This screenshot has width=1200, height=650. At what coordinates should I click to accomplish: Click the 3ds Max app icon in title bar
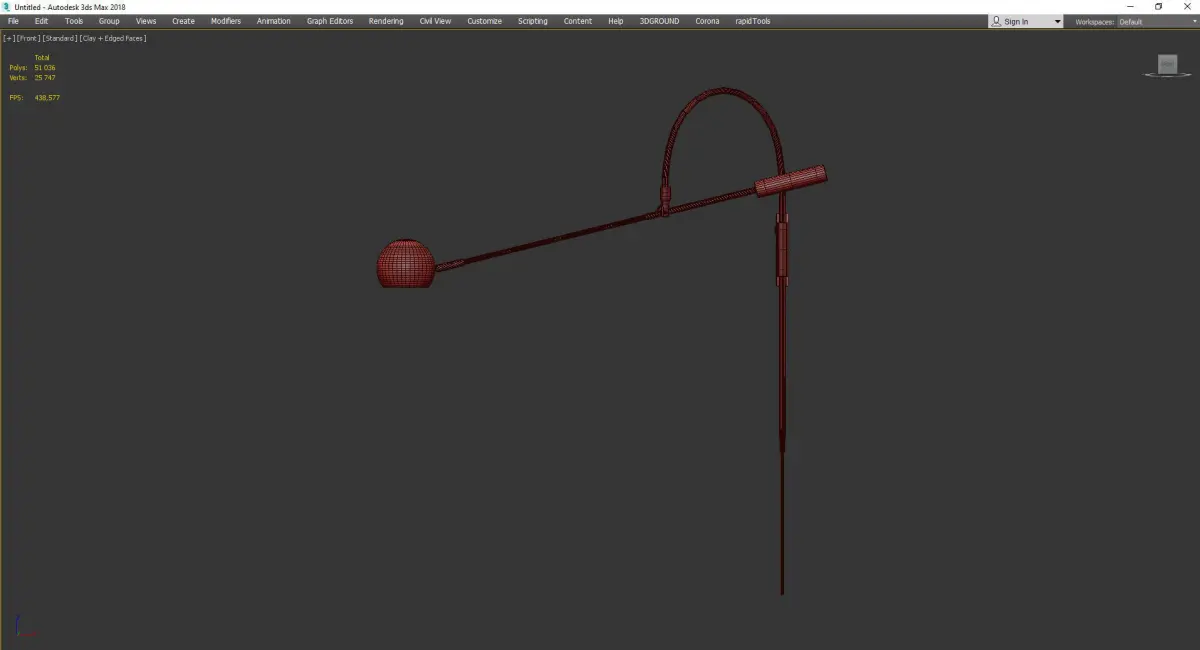tap(6, 7)
